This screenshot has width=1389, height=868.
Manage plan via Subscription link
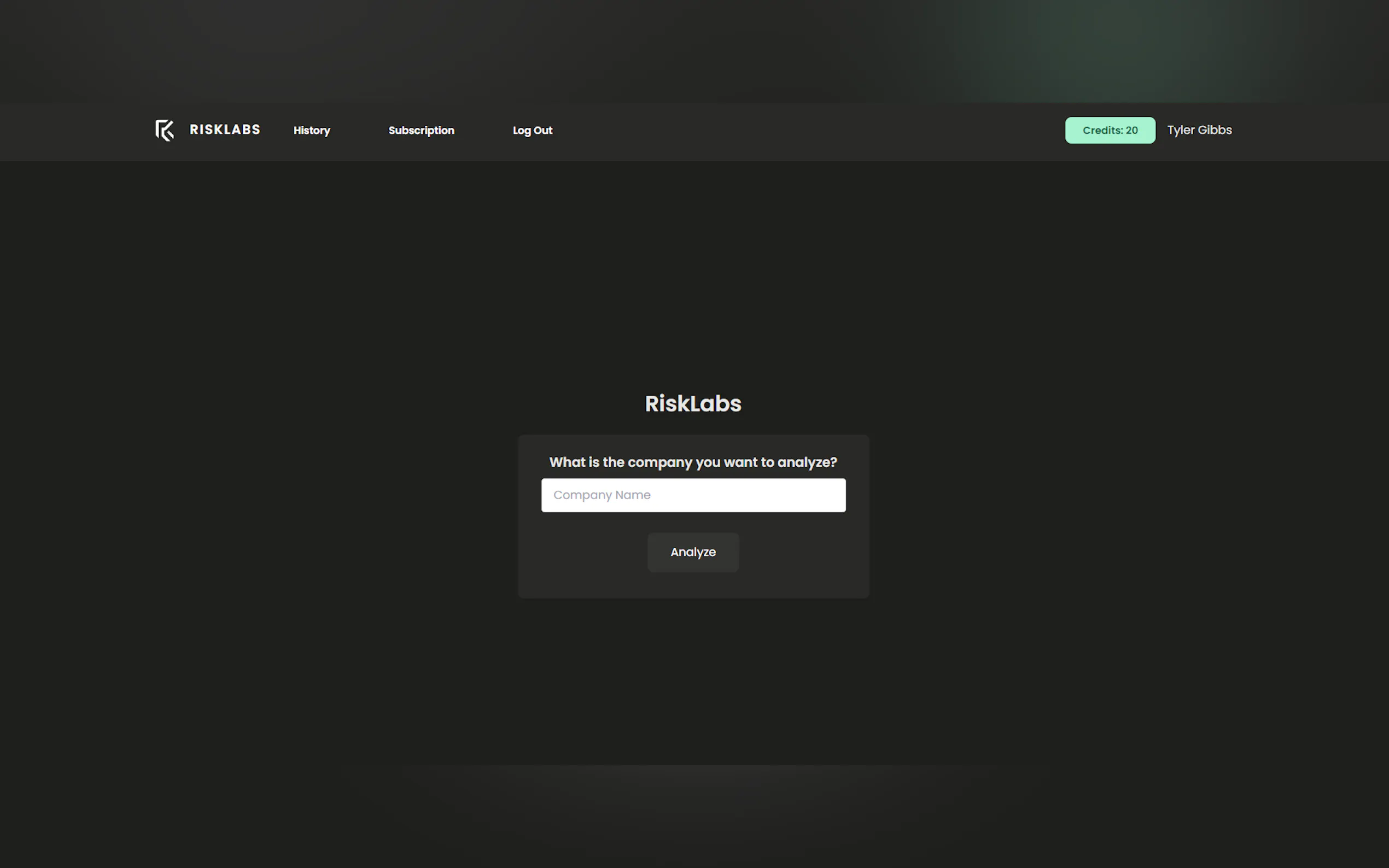coord(421,130)
